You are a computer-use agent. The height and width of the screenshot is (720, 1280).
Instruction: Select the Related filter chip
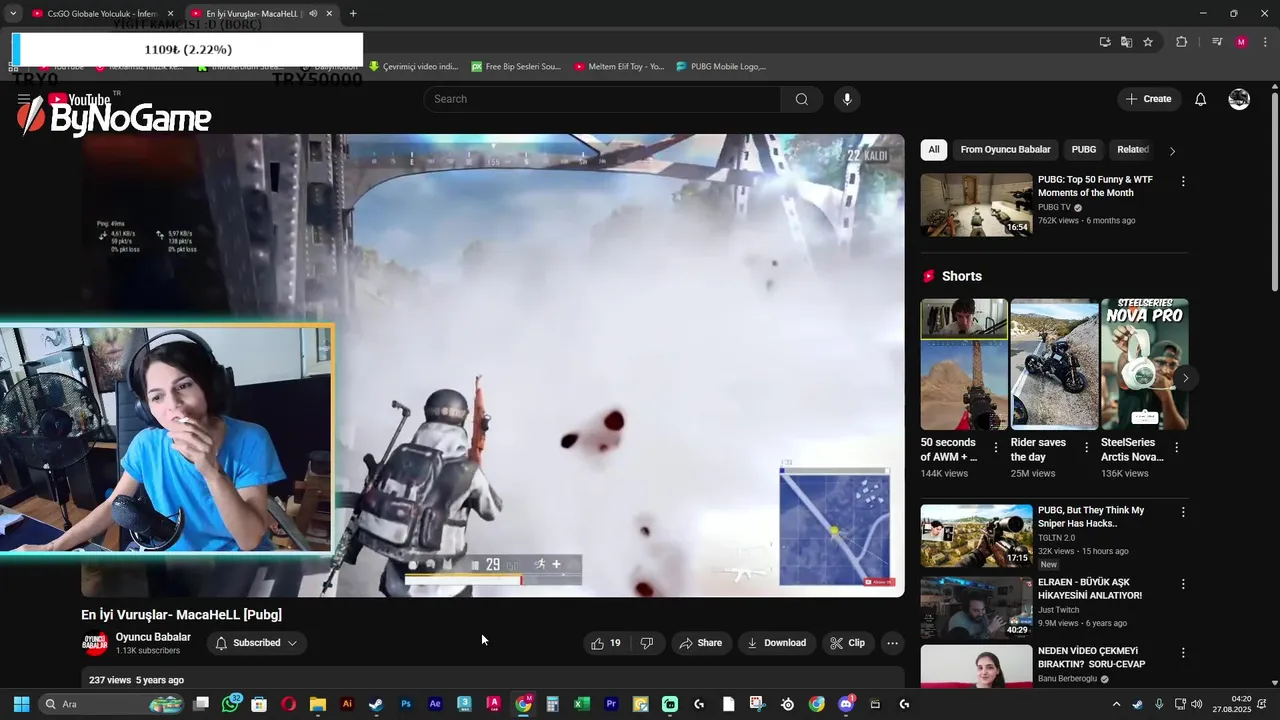1133,150
